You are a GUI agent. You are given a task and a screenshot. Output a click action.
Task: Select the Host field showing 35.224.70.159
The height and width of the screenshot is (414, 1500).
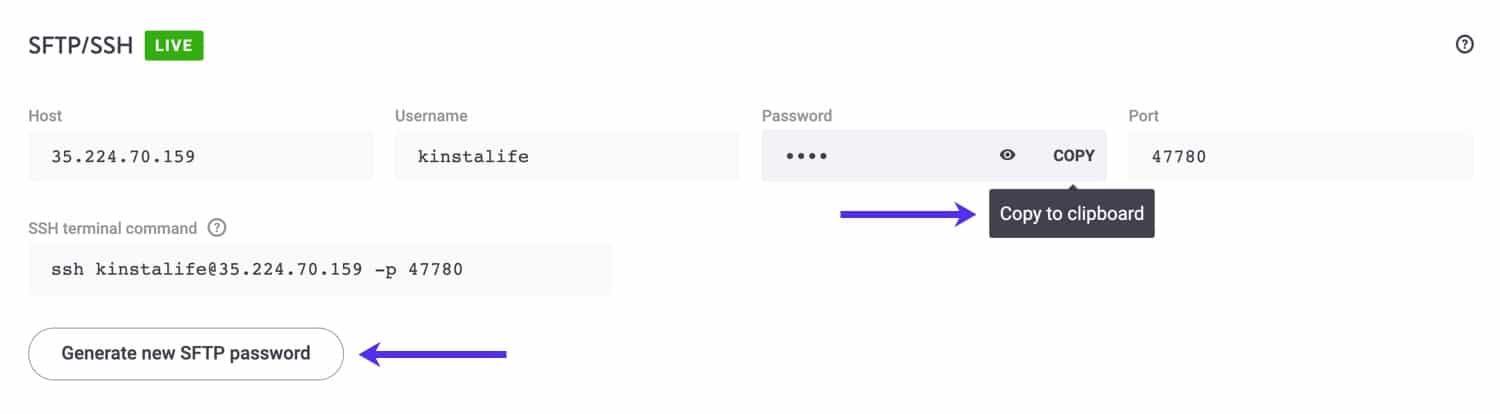pyautogui.click(x=200, y=156)
